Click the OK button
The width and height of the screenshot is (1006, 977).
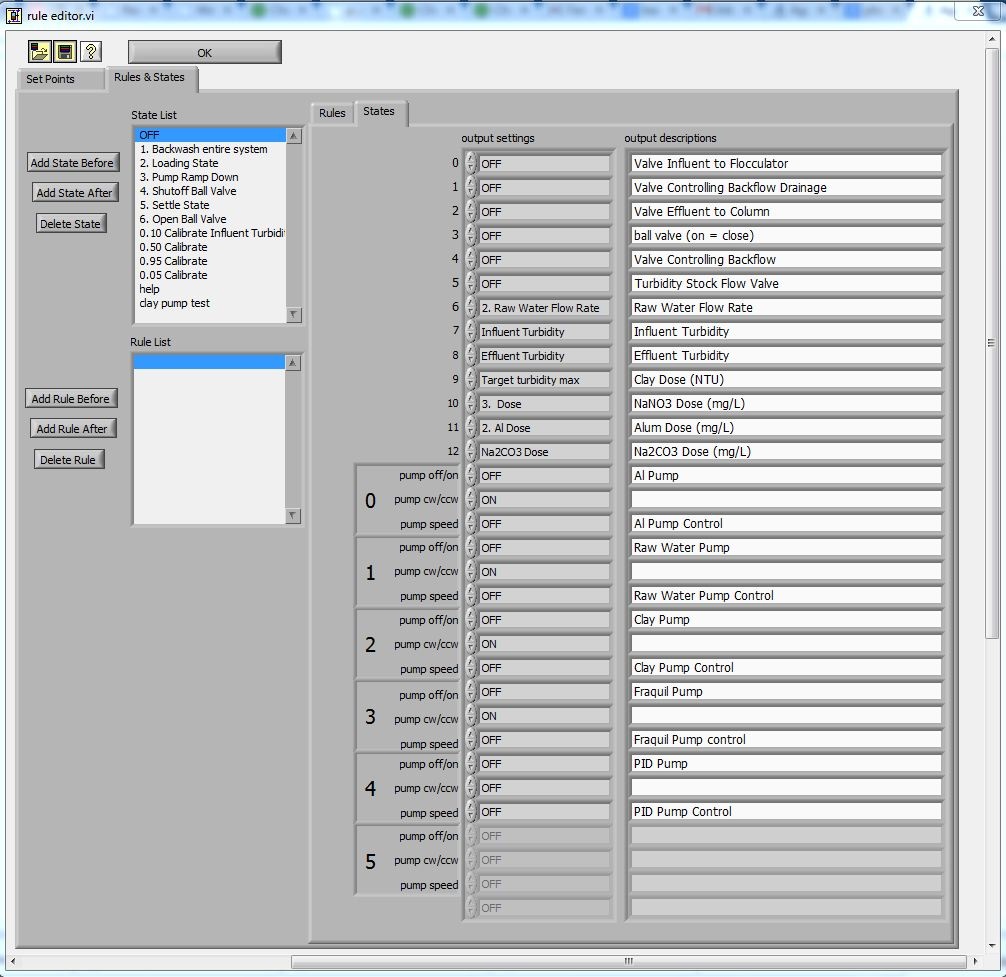click(205, 53)
